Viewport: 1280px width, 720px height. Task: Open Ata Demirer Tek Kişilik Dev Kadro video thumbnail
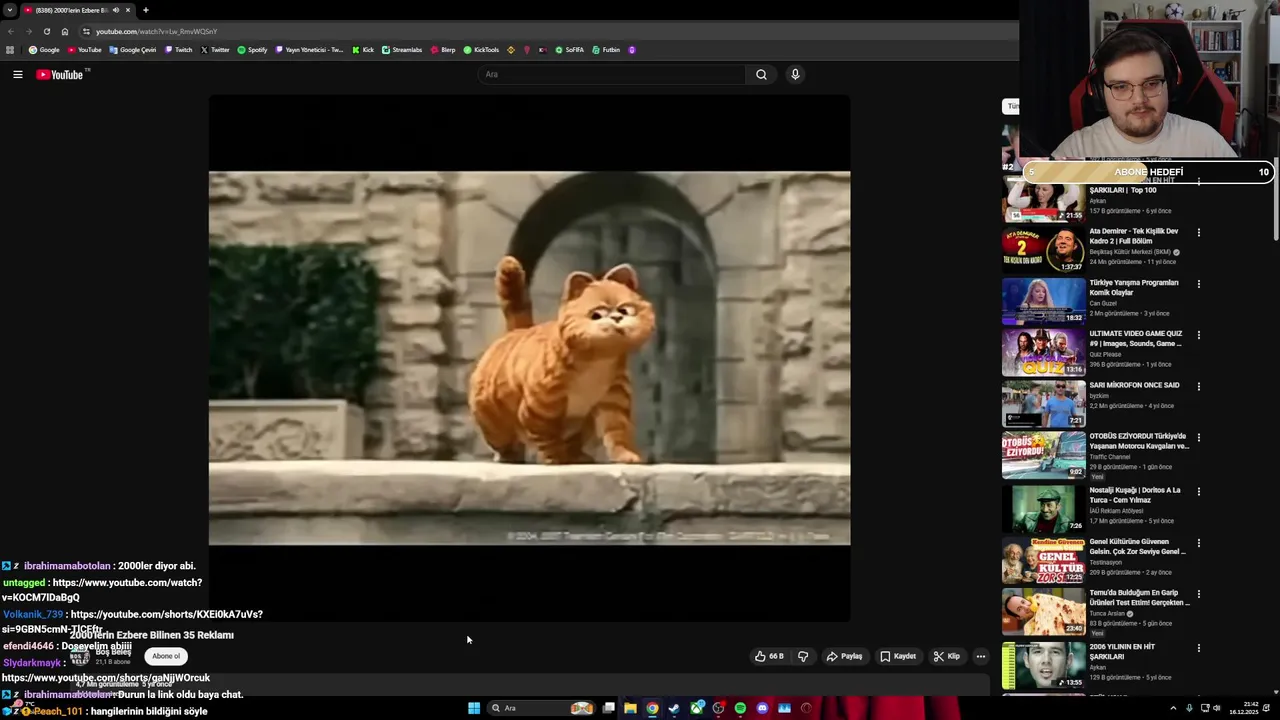point(1043,249)
